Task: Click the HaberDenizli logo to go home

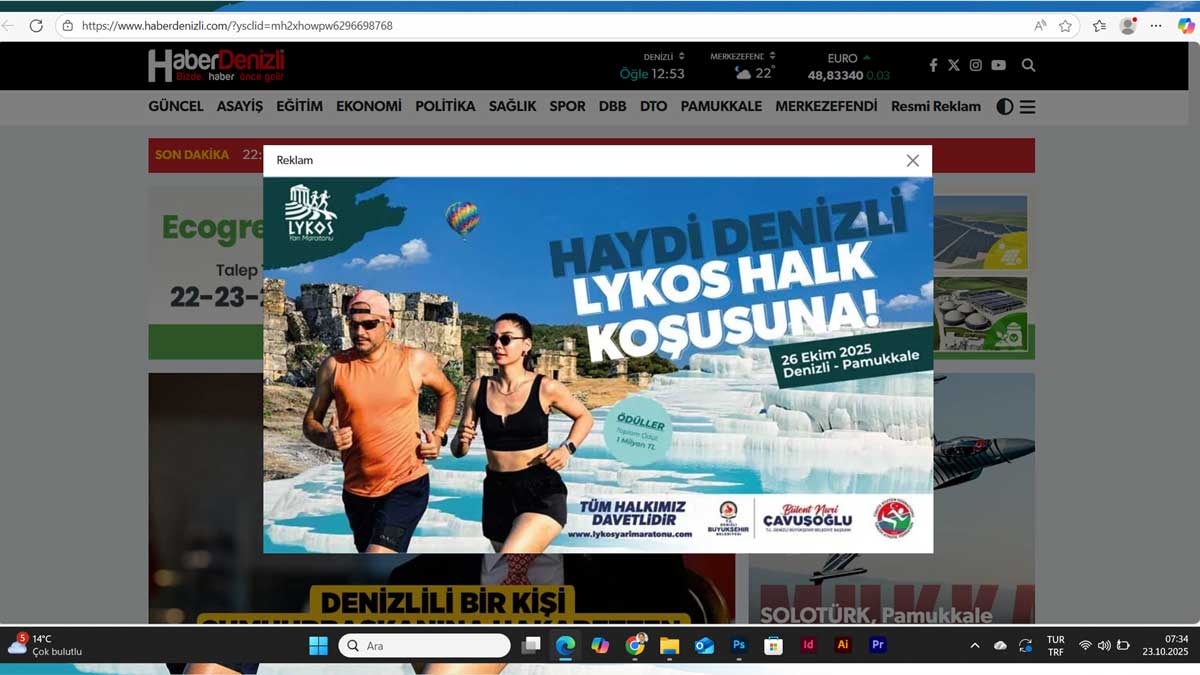Action: [216, 64]
